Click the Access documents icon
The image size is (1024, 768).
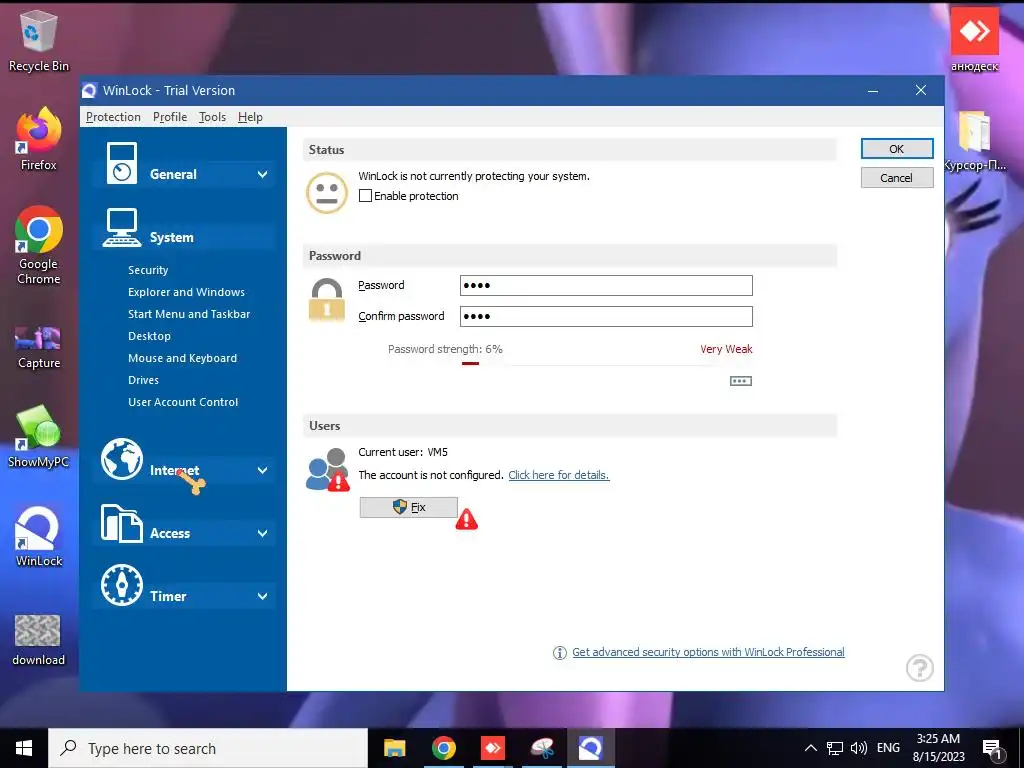(121, 523)
